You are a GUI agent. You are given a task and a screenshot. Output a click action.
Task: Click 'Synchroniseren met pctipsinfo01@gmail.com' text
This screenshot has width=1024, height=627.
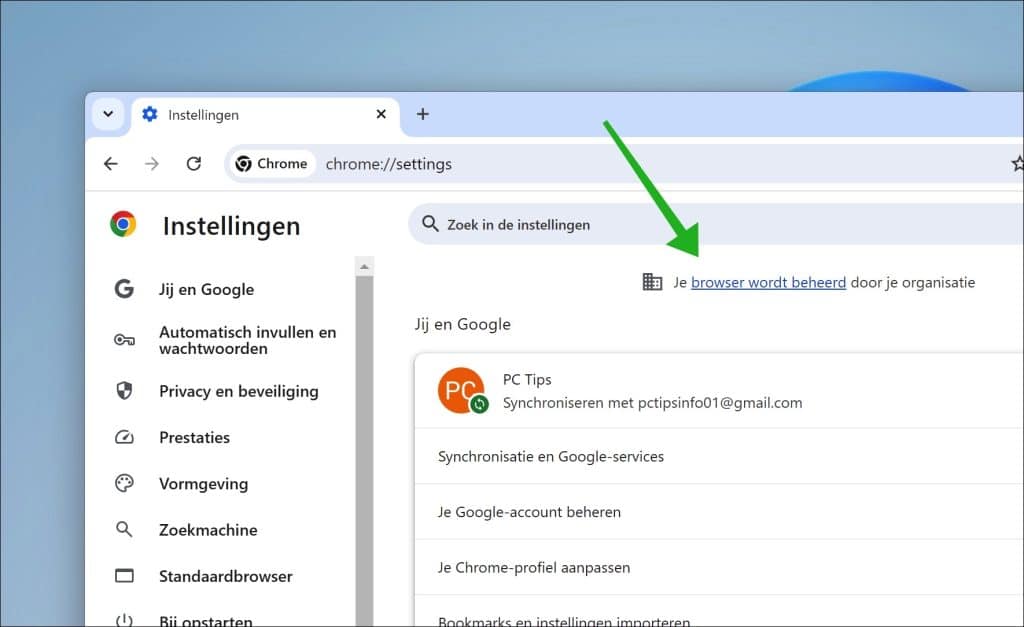tap(652, 403)
